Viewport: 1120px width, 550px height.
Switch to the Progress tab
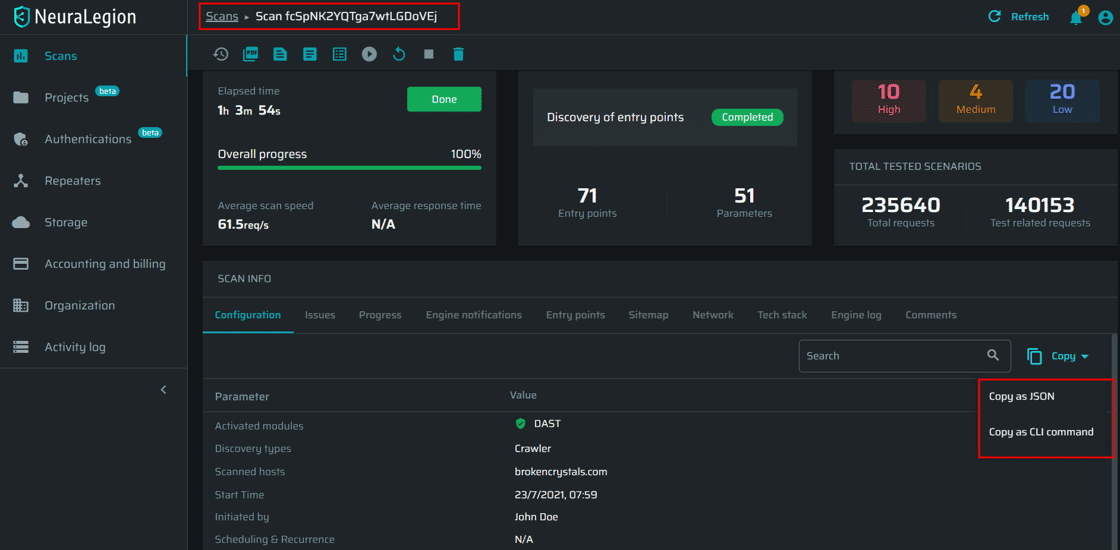pos(380,315)
